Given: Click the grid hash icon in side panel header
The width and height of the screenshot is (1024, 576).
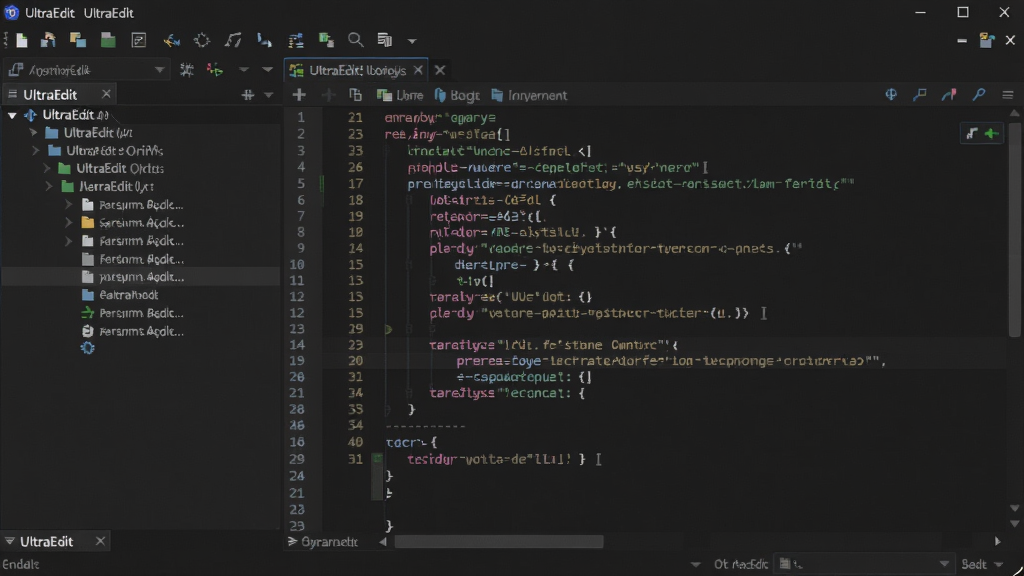Looking at the screenshot, I should pyautogui.click(x=248, y=95).
